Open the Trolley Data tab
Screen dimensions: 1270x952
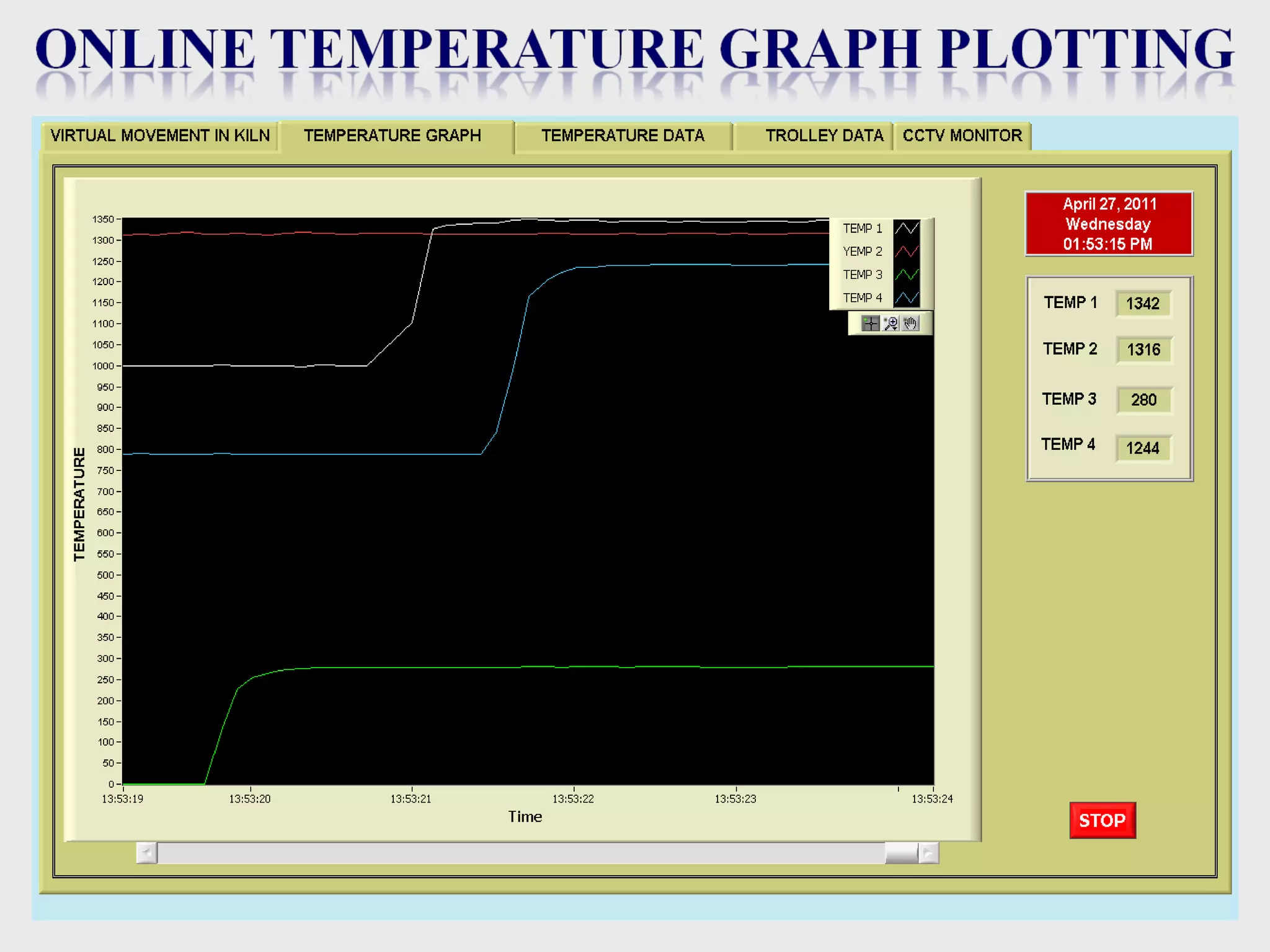pyautogui.click(x=824, y=136)
